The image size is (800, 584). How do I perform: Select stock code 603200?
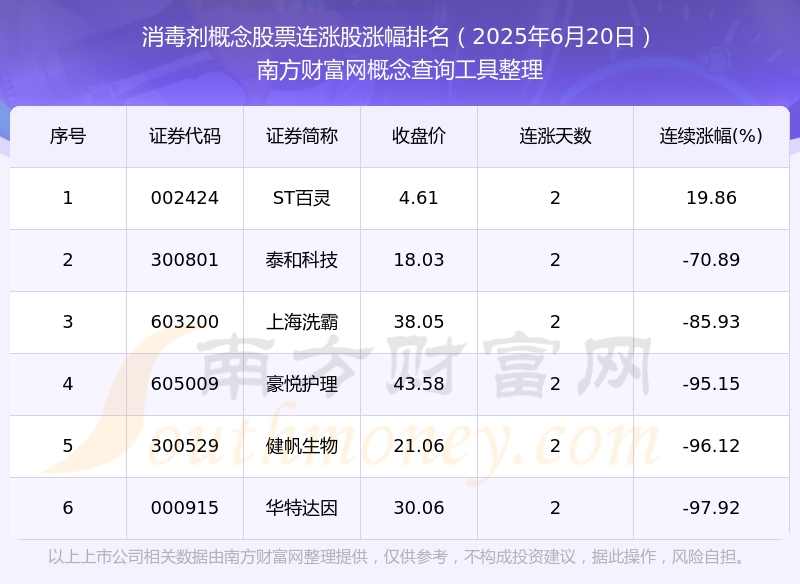[x=185, y=322]
